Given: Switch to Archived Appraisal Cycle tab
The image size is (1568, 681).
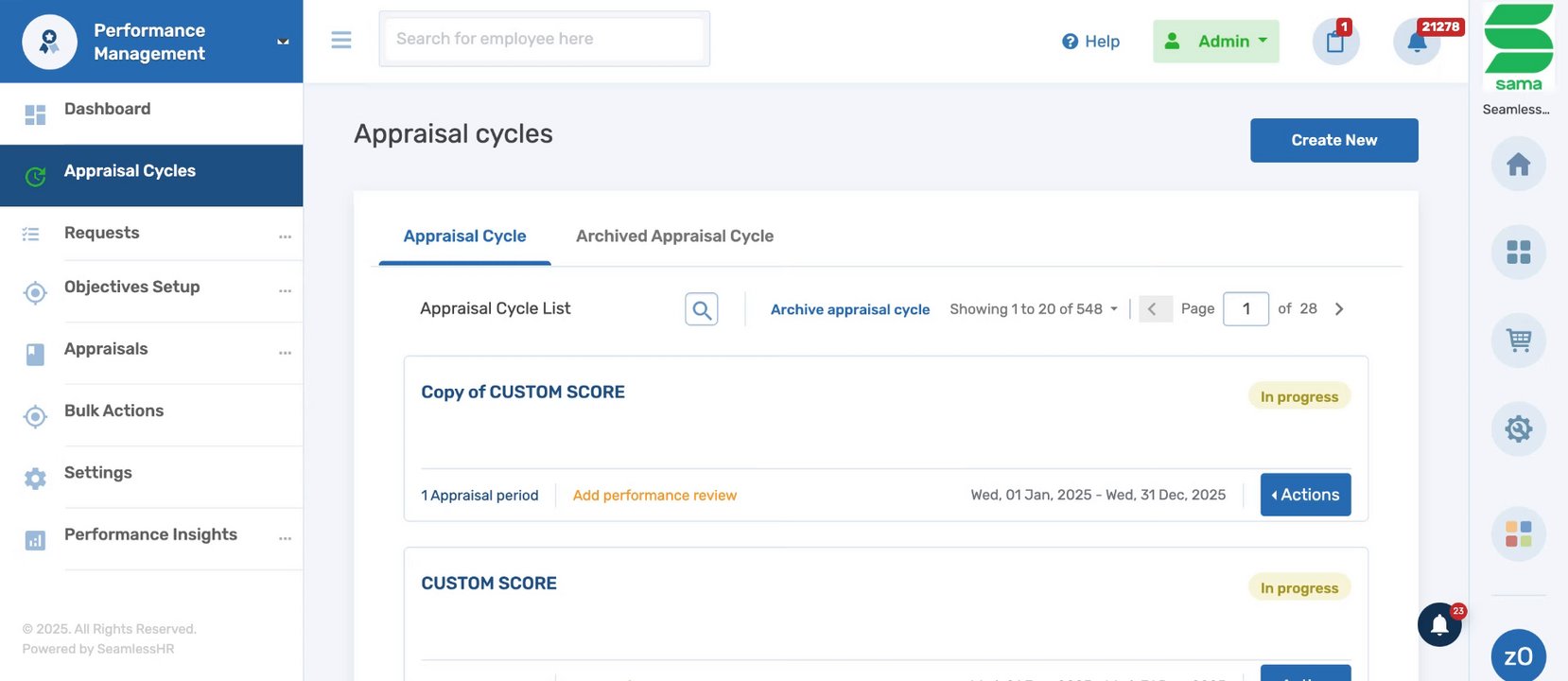Looking at the screenshot, I should [674, 236].
